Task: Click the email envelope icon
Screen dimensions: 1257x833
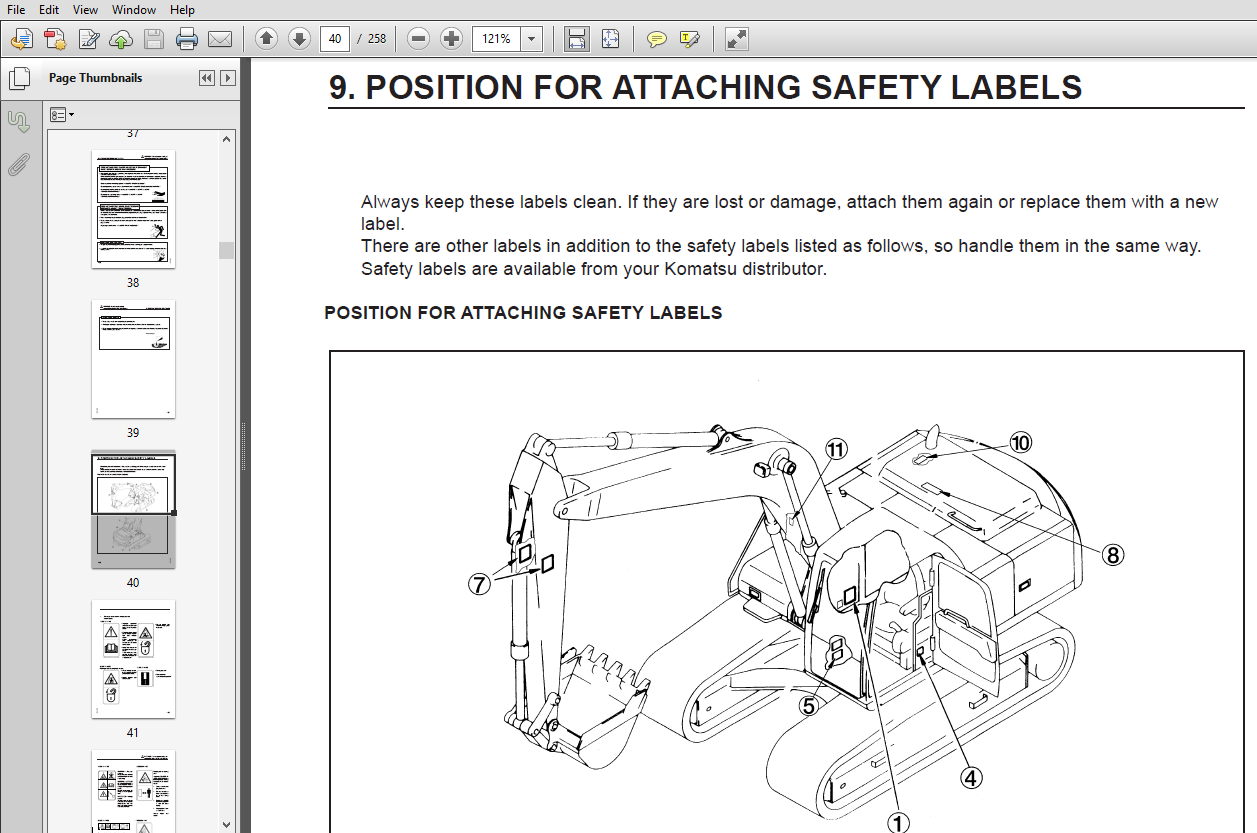Action: coord(220,39)
